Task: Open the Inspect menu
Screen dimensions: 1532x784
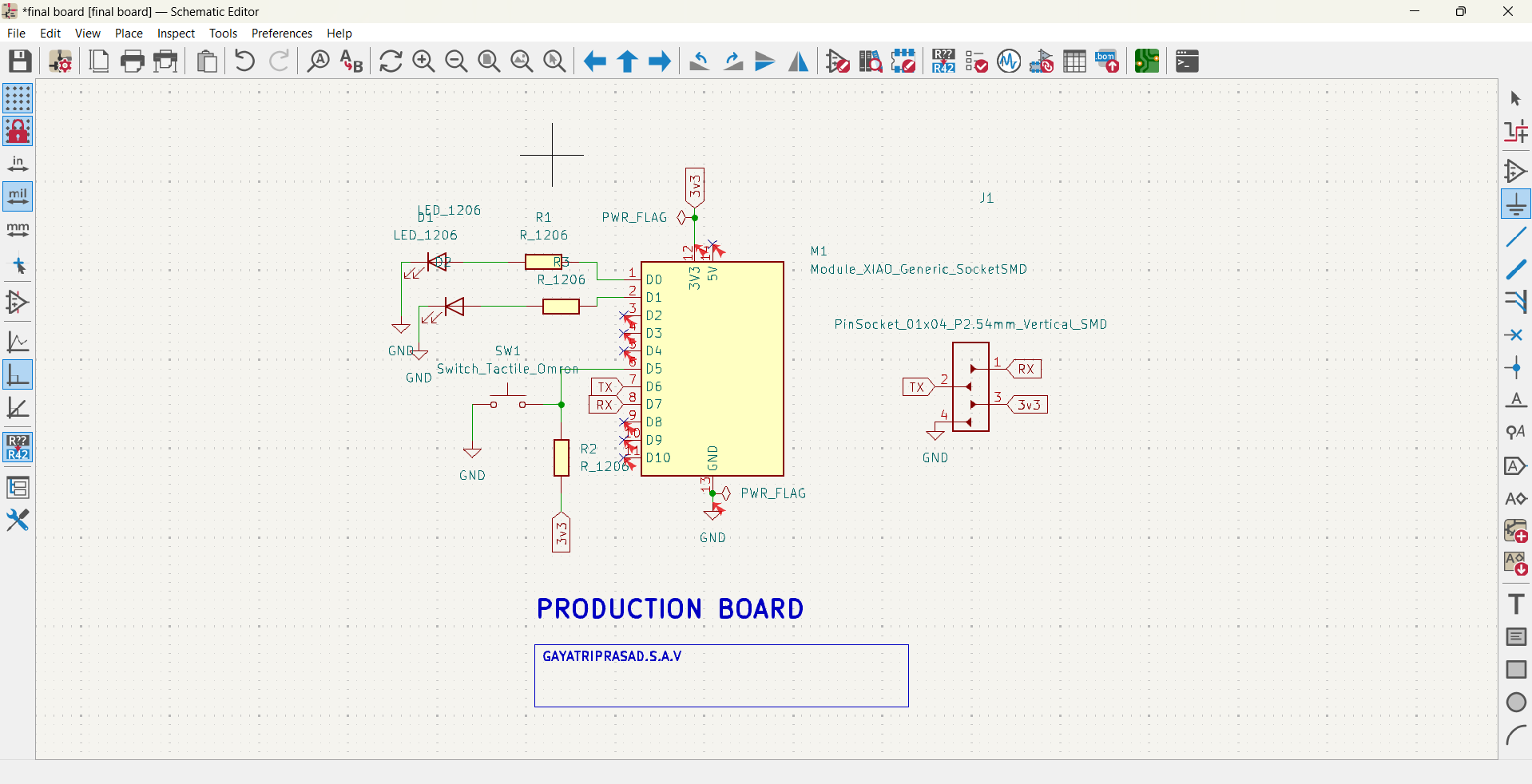Action: click(176, 34)
